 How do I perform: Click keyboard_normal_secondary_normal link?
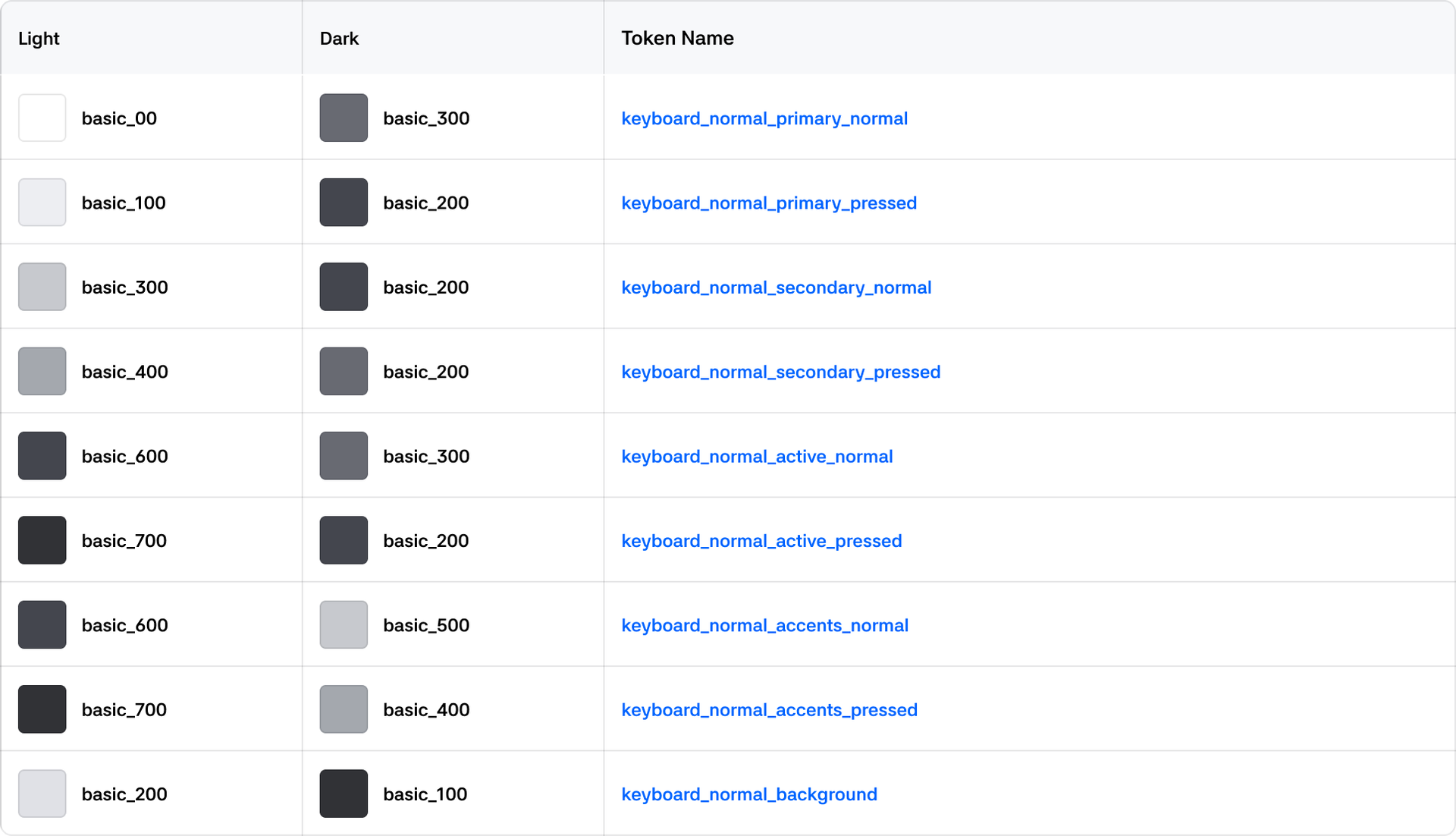click(776, 288)
